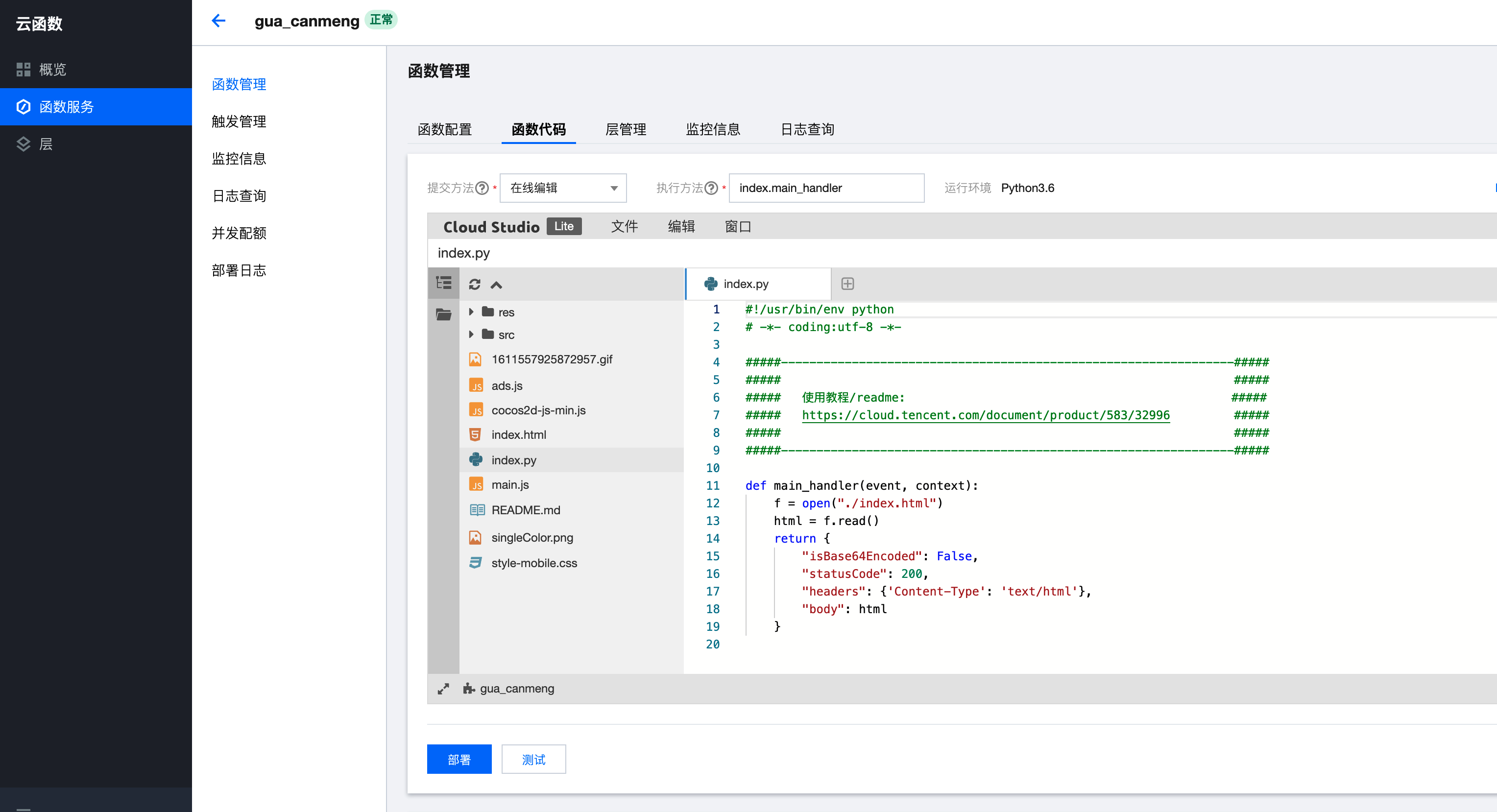
Task: Switch to the 函数配置 tab
Action: pyautogui.click(x=445, y=129)
